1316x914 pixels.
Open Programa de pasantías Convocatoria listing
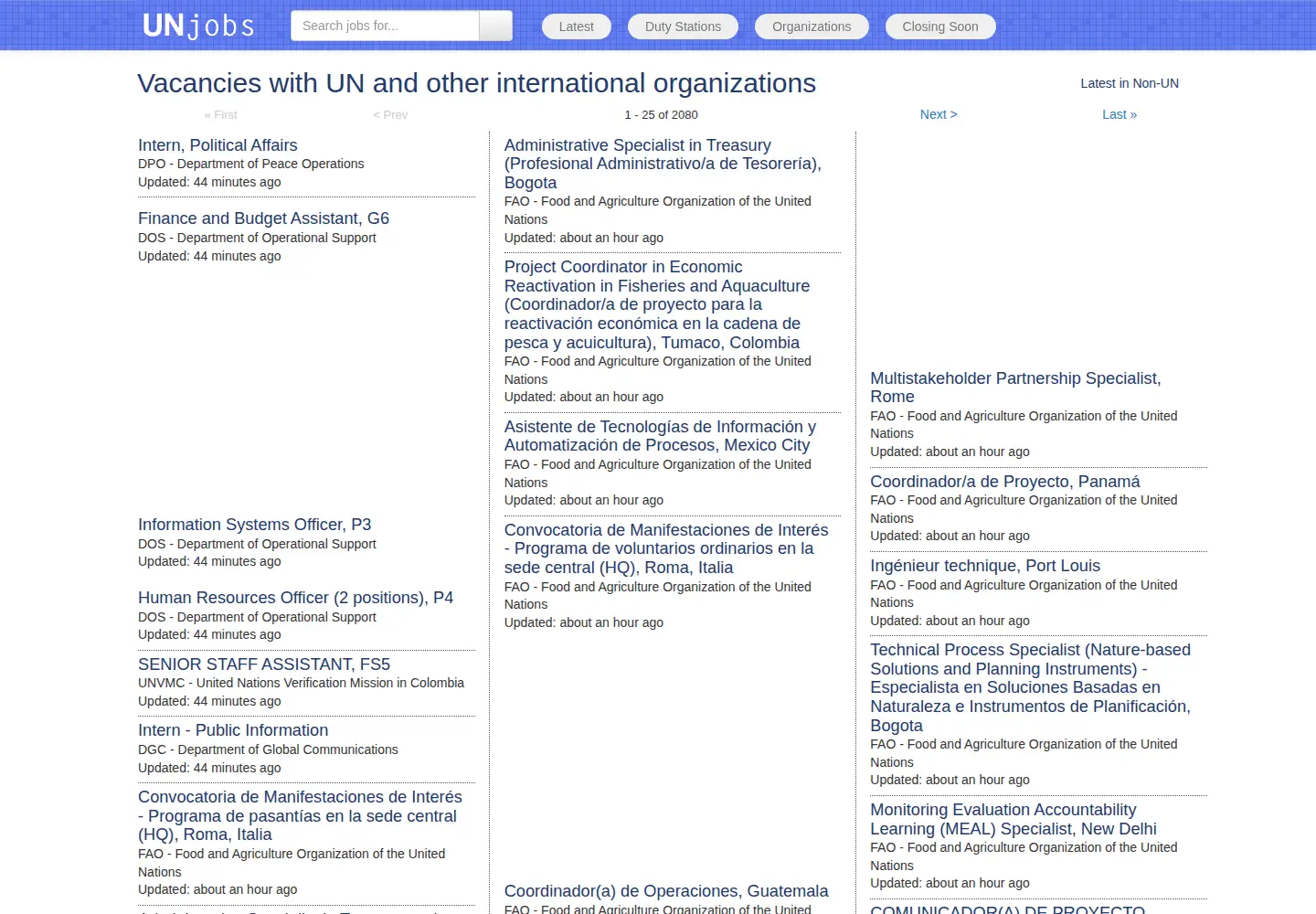300,815
